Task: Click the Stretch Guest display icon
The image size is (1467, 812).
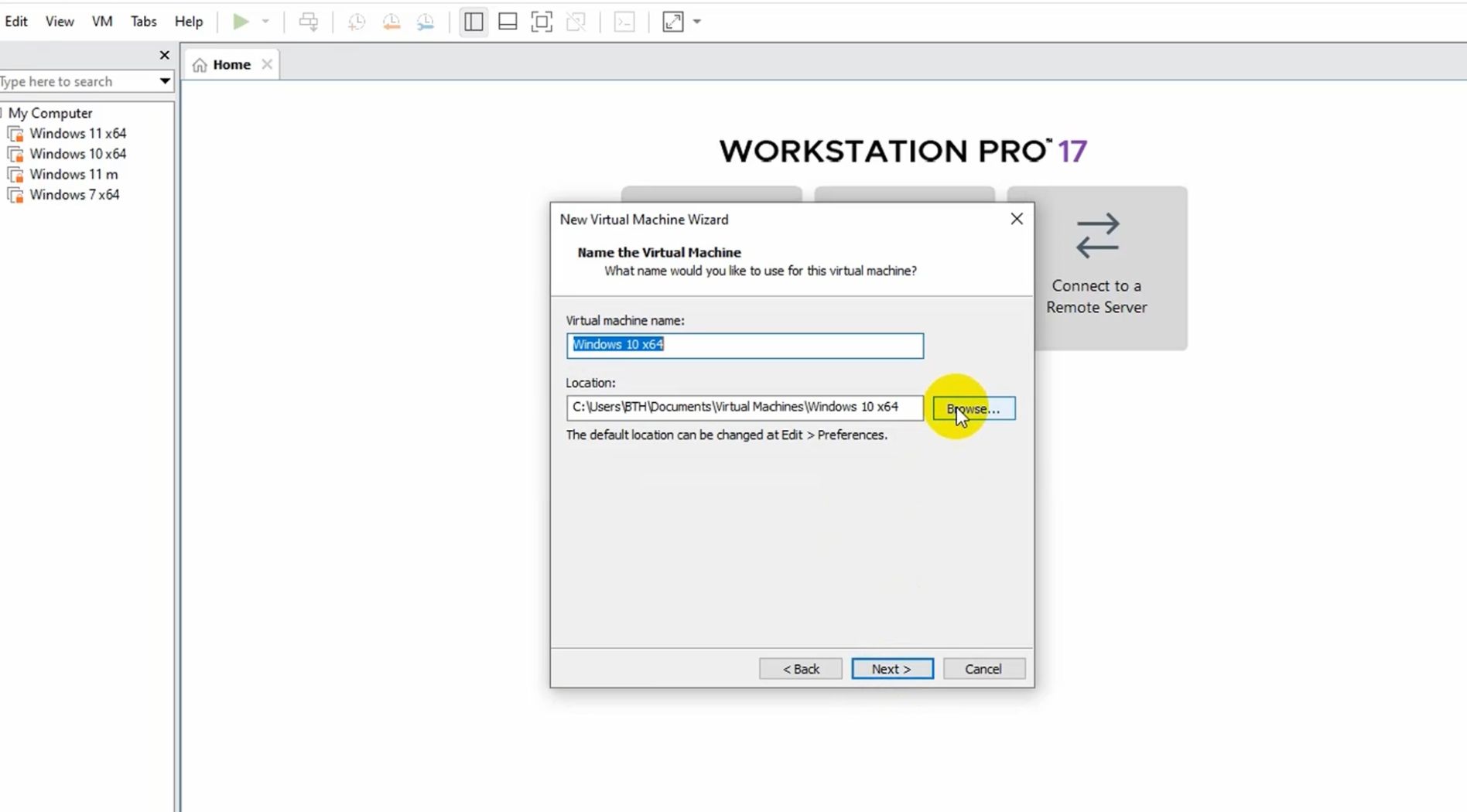Action: tap(673, 22)
